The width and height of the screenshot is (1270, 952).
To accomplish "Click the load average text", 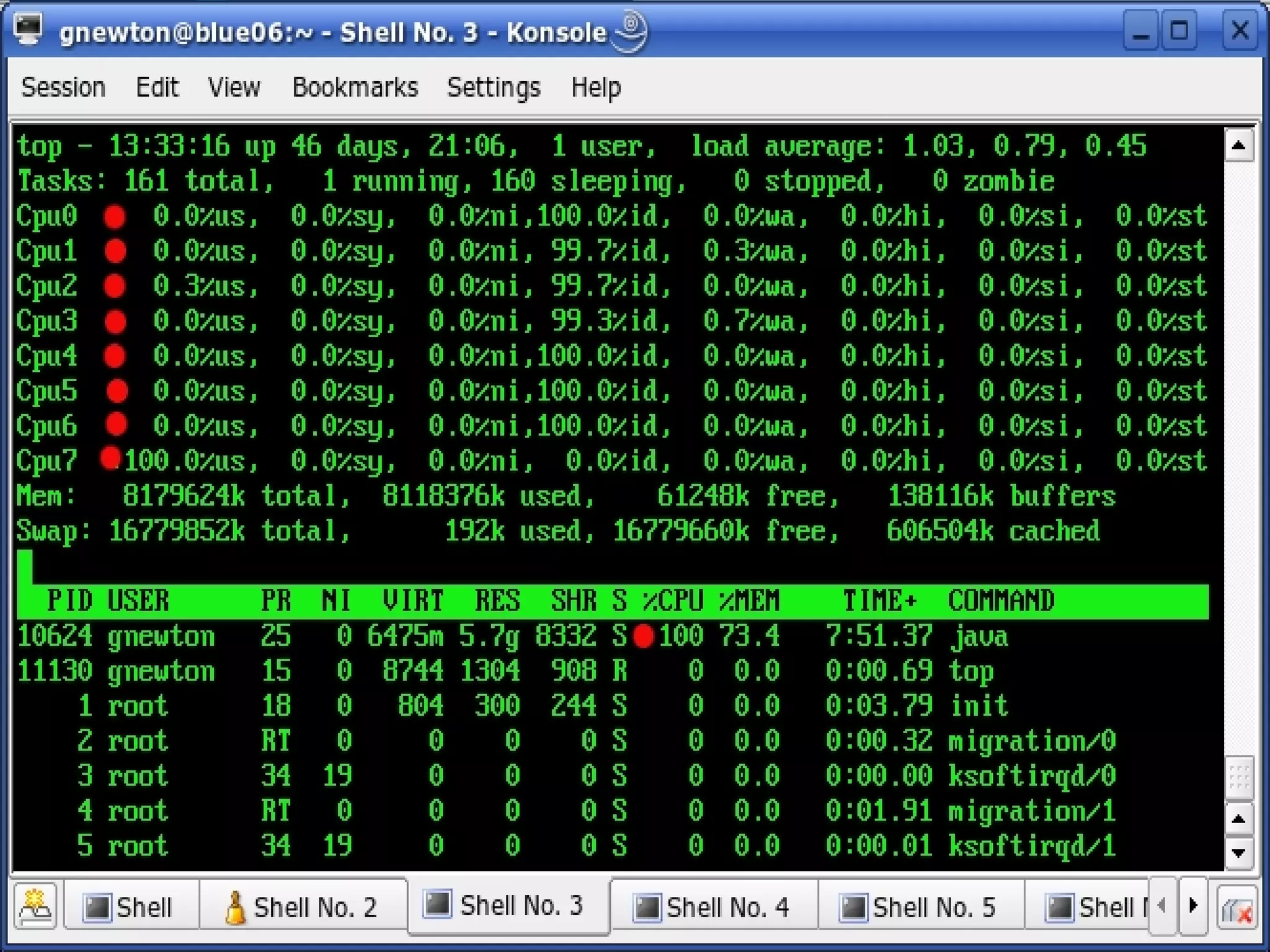I will 918,146.
